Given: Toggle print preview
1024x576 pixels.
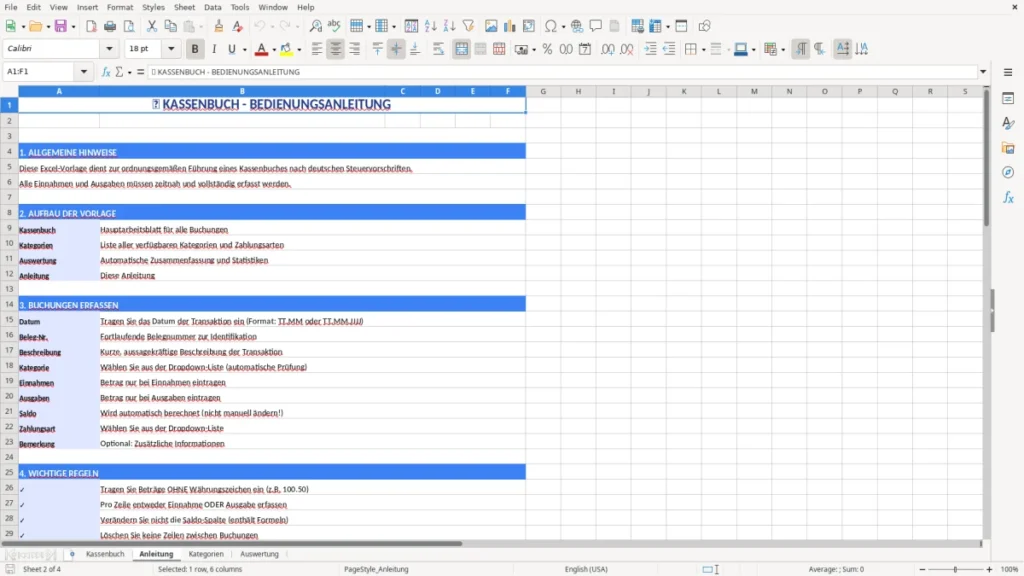Looking at the screenshot, I should coord(129,26).
